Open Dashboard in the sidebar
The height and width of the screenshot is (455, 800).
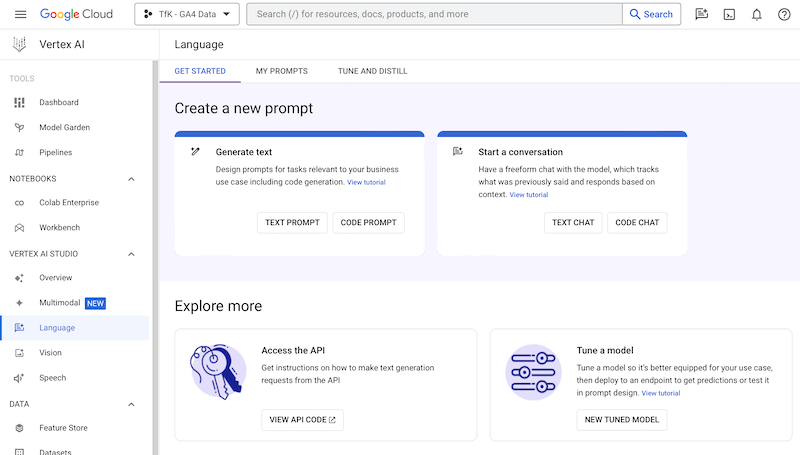58,102
